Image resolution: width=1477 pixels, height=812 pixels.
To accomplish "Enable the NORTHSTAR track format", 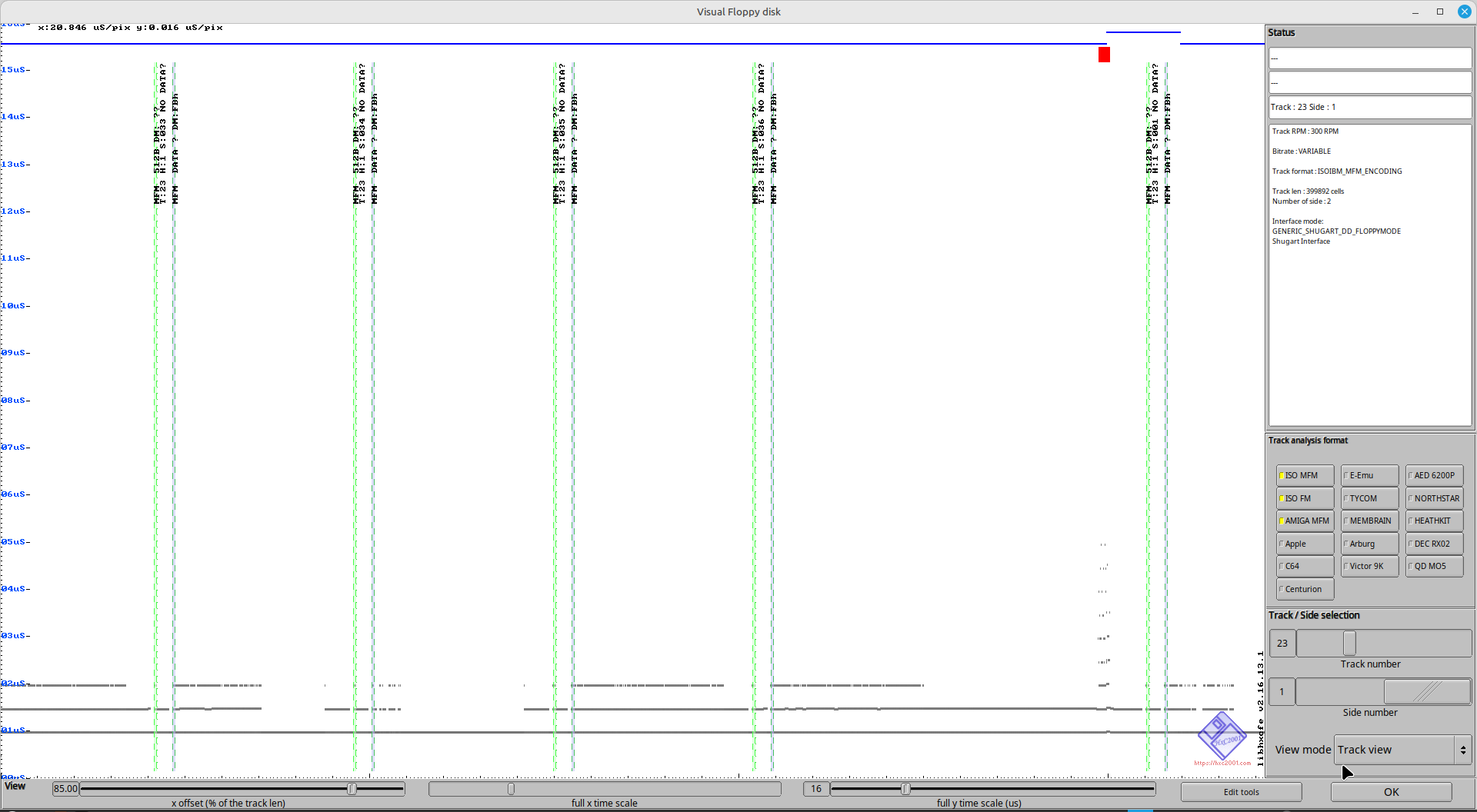I will coord(1434,498).
